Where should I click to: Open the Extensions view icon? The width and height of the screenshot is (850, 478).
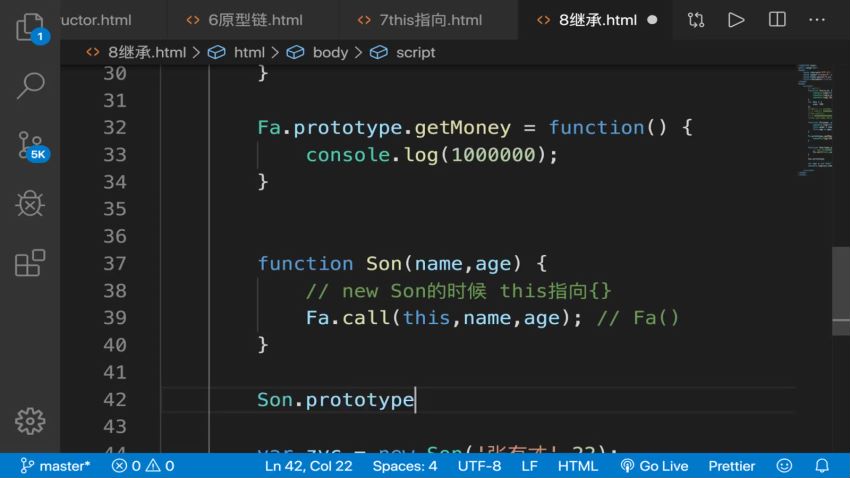(30, 264)
